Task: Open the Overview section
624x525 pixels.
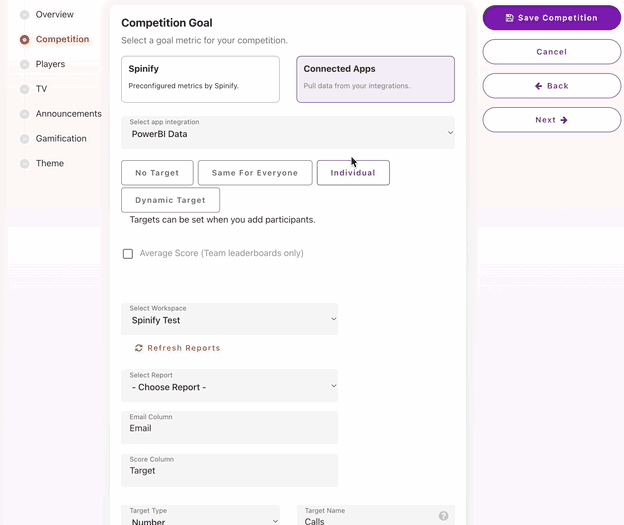Action: tap(55, 15)
